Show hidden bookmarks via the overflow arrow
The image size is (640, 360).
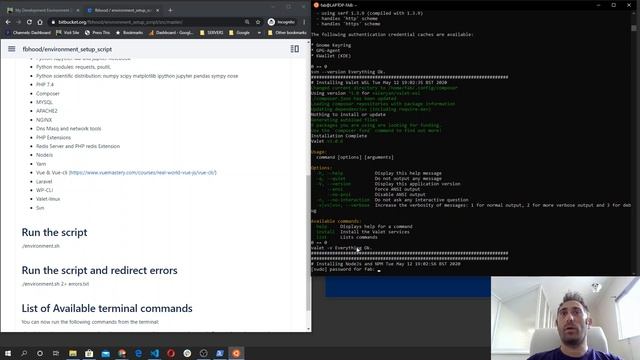259,33
